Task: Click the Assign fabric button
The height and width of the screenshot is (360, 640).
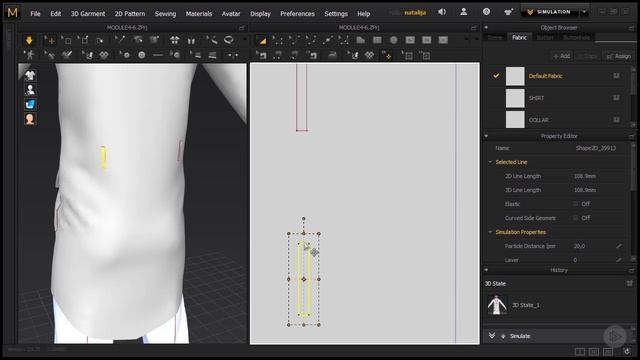Action: [x=619, y=56]
